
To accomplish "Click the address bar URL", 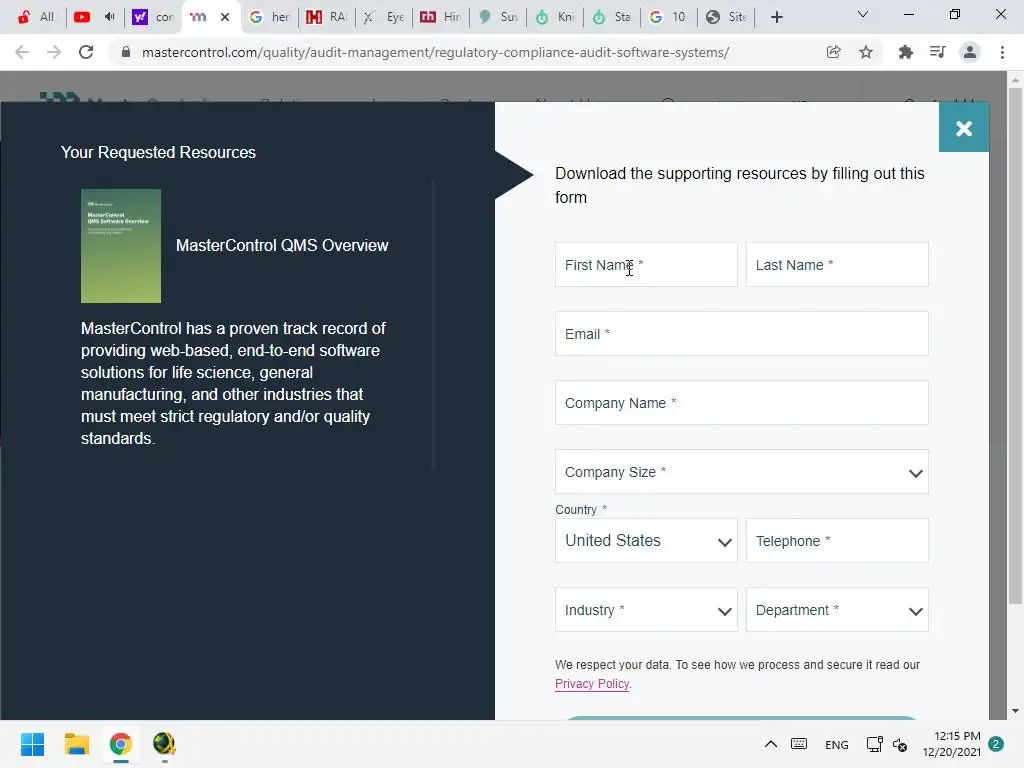I will pos(435,52).
